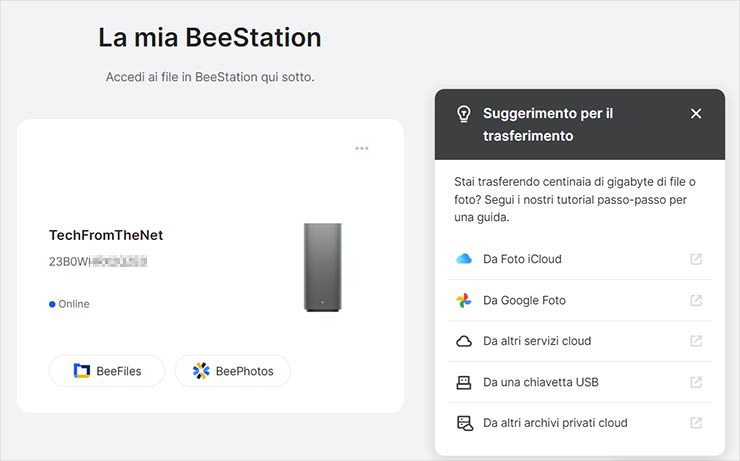Open external link for Da Foto iCloud

pyautogui.click(x=696, y=259)
